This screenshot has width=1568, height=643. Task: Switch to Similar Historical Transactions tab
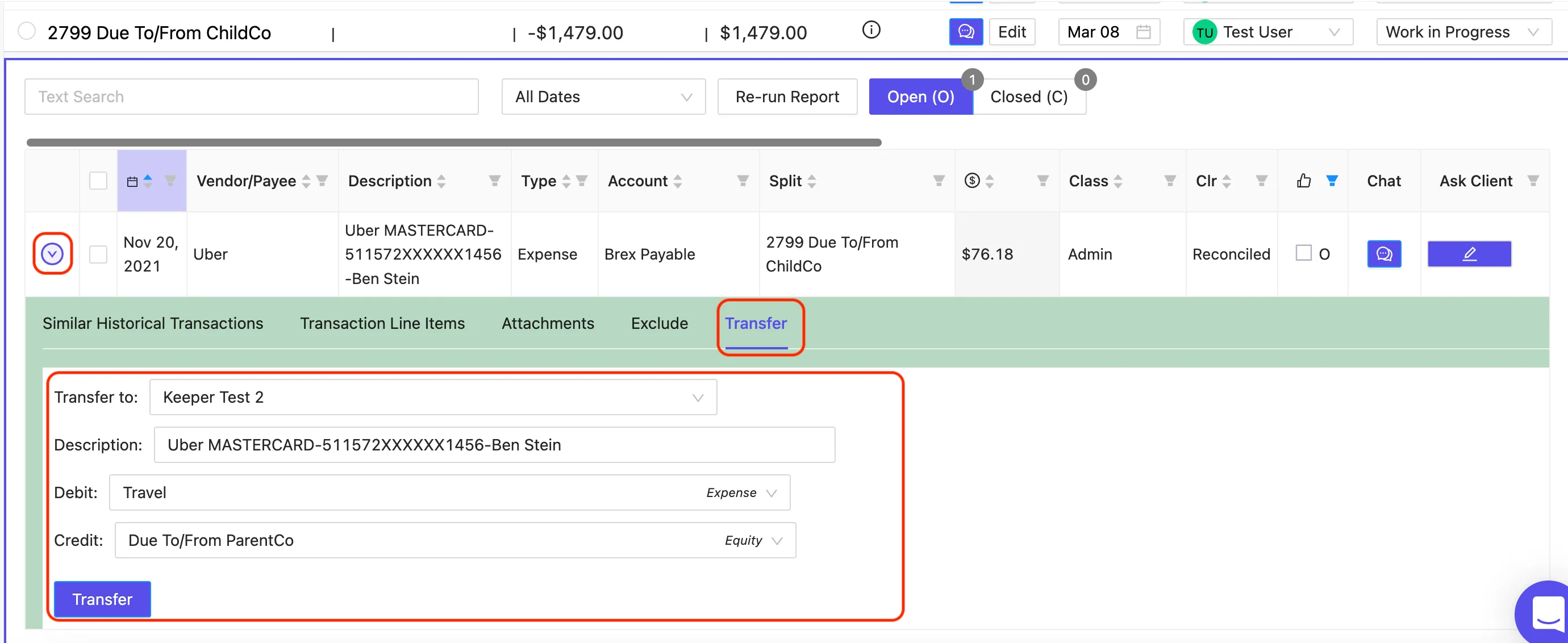153,323
